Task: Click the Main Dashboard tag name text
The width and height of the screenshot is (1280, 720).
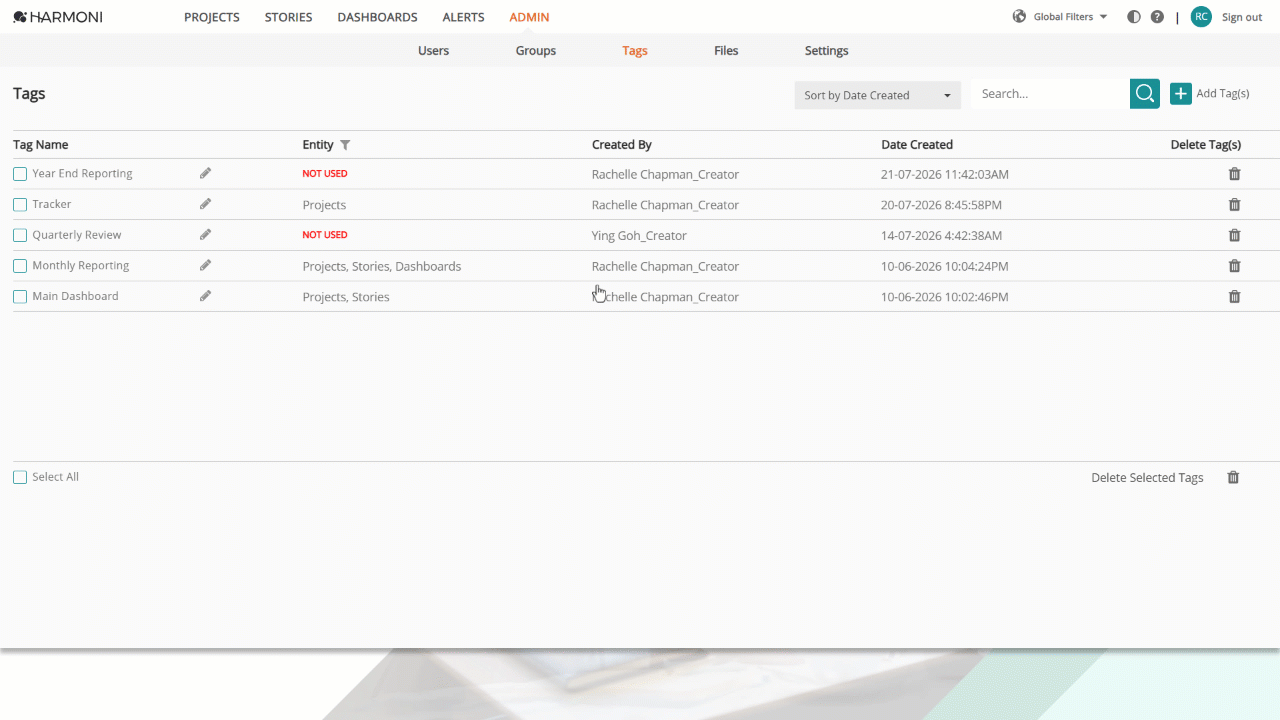Action: 75,296
